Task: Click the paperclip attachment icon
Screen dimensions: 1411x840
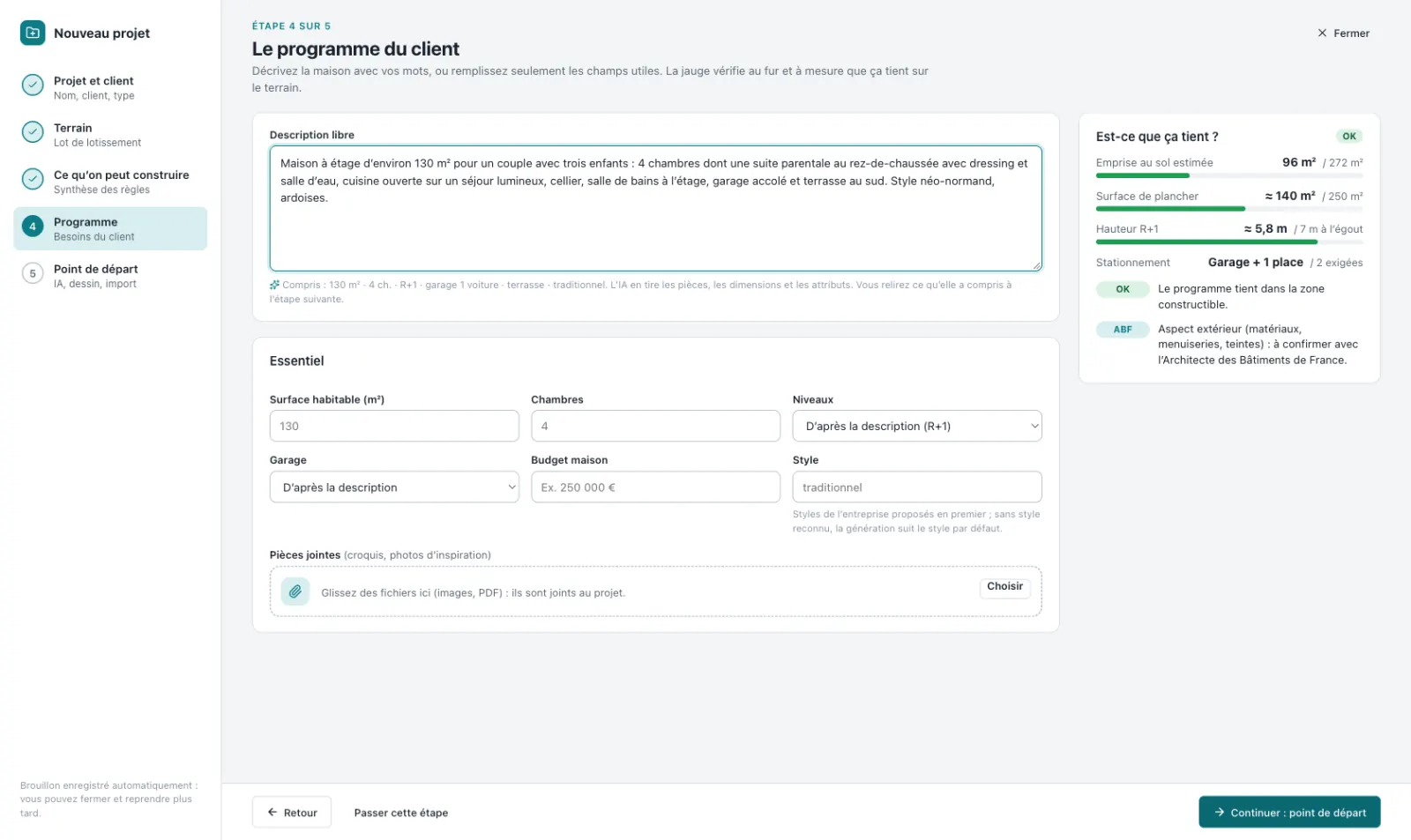Action: click(295, 591)
